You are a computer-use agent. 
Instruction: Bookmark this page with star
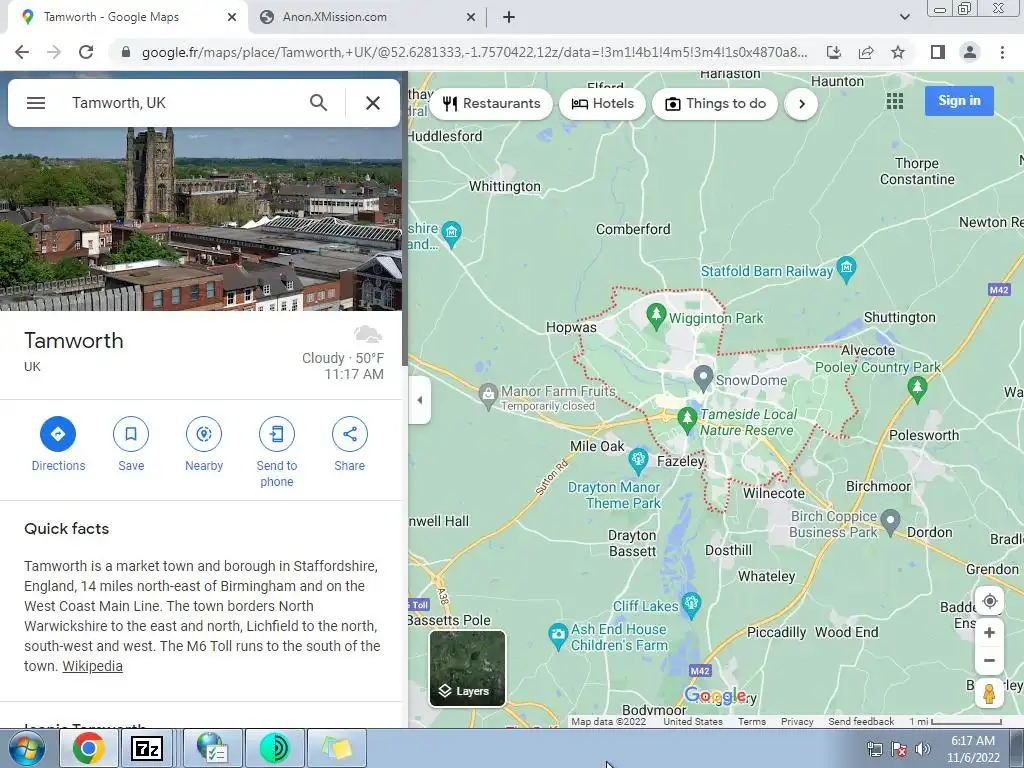click(x=898, y=52)
